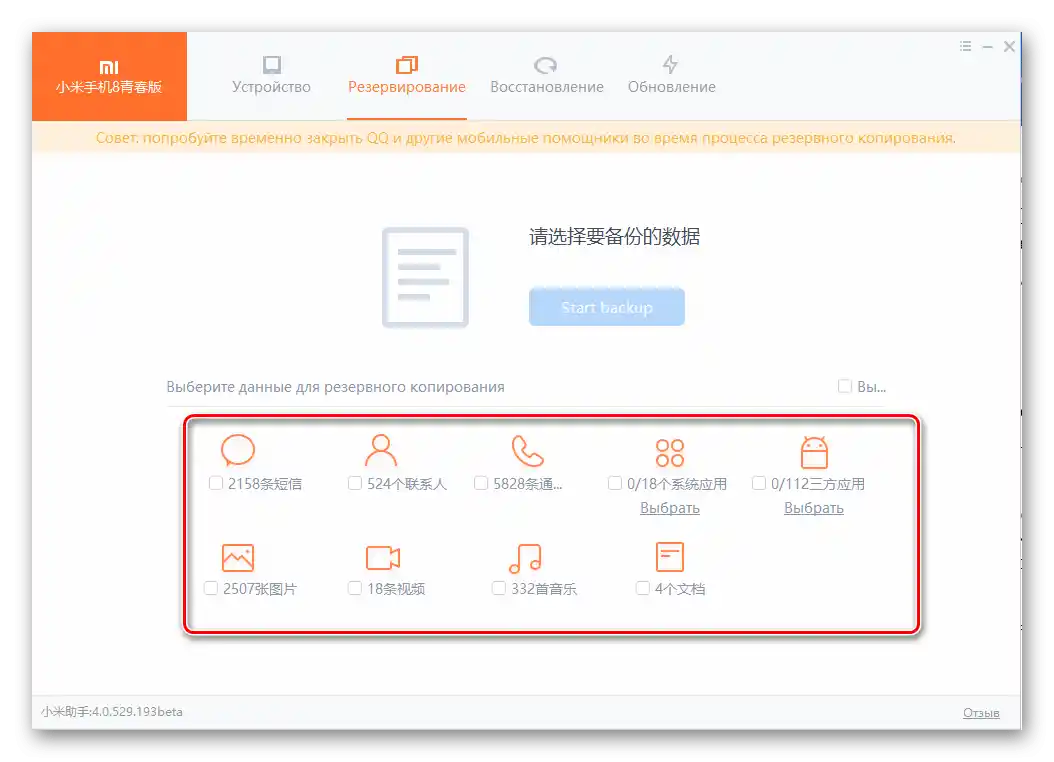Click the Устройство device icon
Image resolution: width=1054 pixels, height=762 pixels.
coord(272,65)
